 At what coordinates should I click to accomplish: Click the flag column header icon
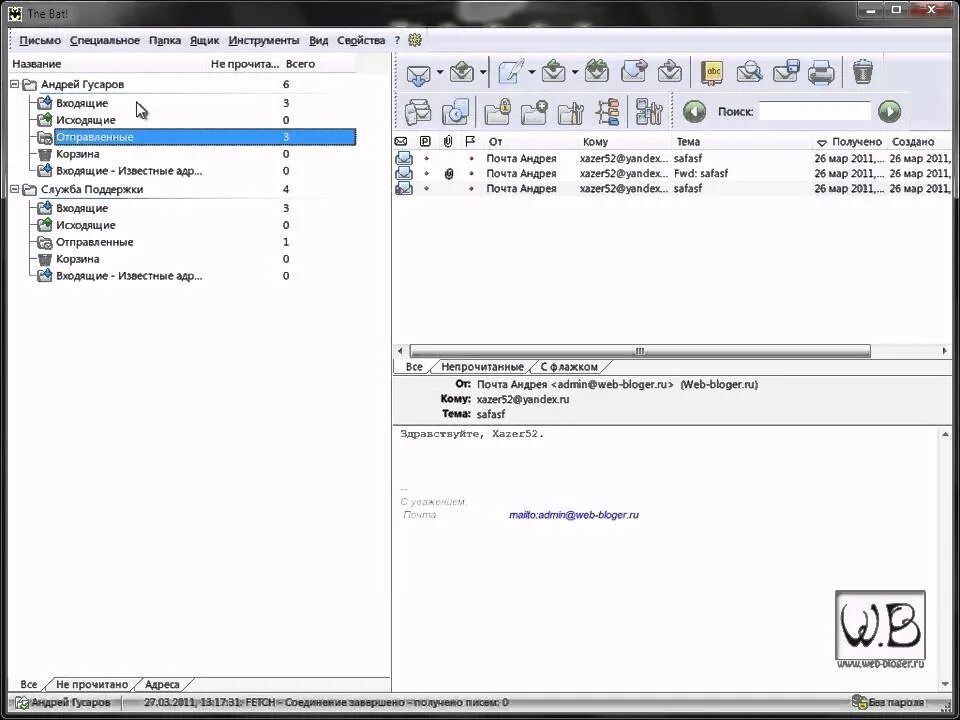tap(470, 142)
